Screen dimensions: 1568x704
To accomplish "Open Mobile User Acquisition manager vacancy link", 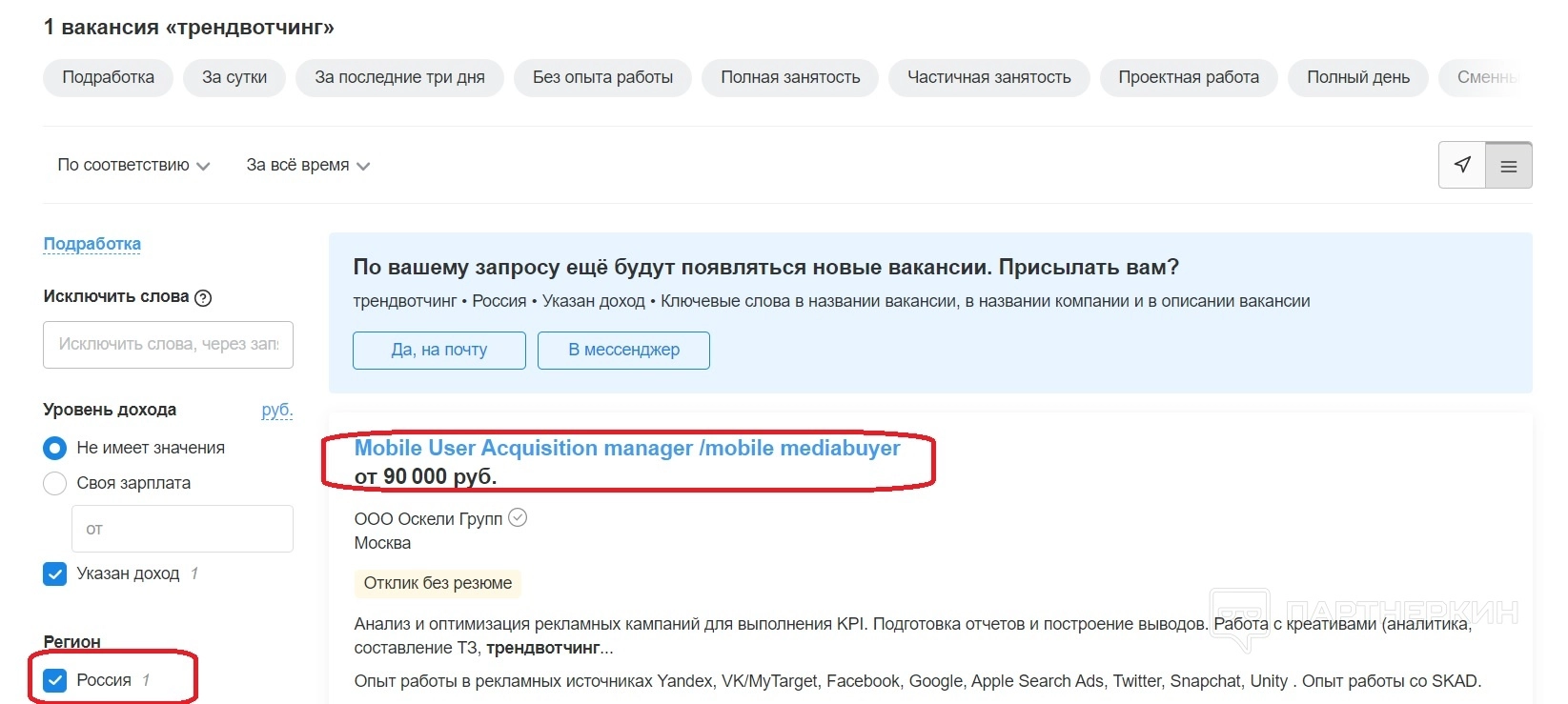I will pos(626,448).
